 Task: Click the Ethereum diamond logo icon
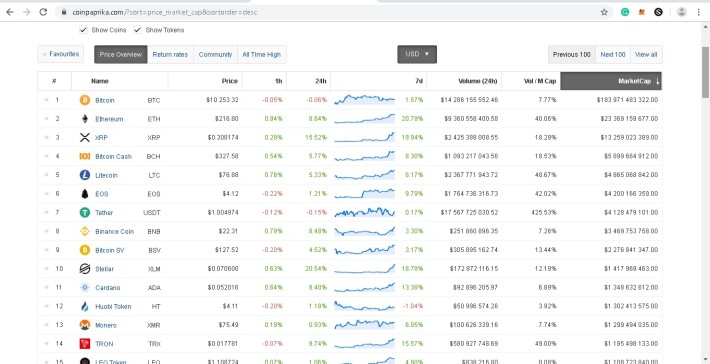click(85, 119)
